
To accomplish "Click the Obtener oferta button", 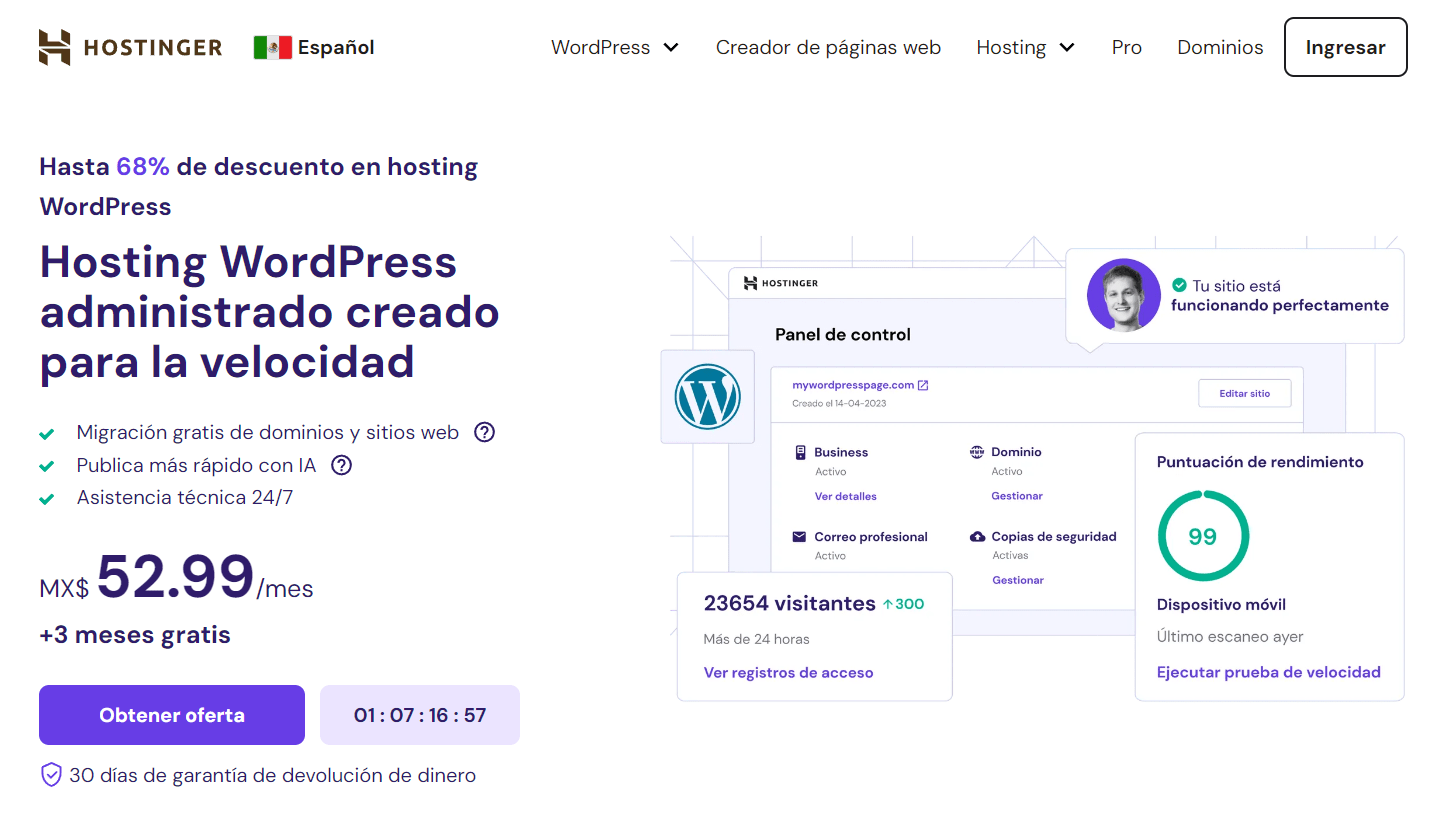I will pos(172,715).
